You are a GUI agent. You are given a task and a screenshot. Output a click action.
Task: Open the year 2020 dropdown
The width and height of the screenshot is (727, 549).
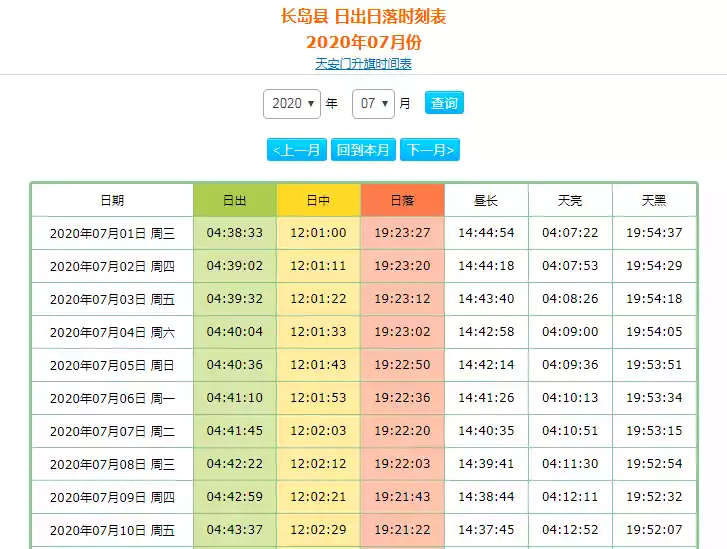tap(291, 104)
